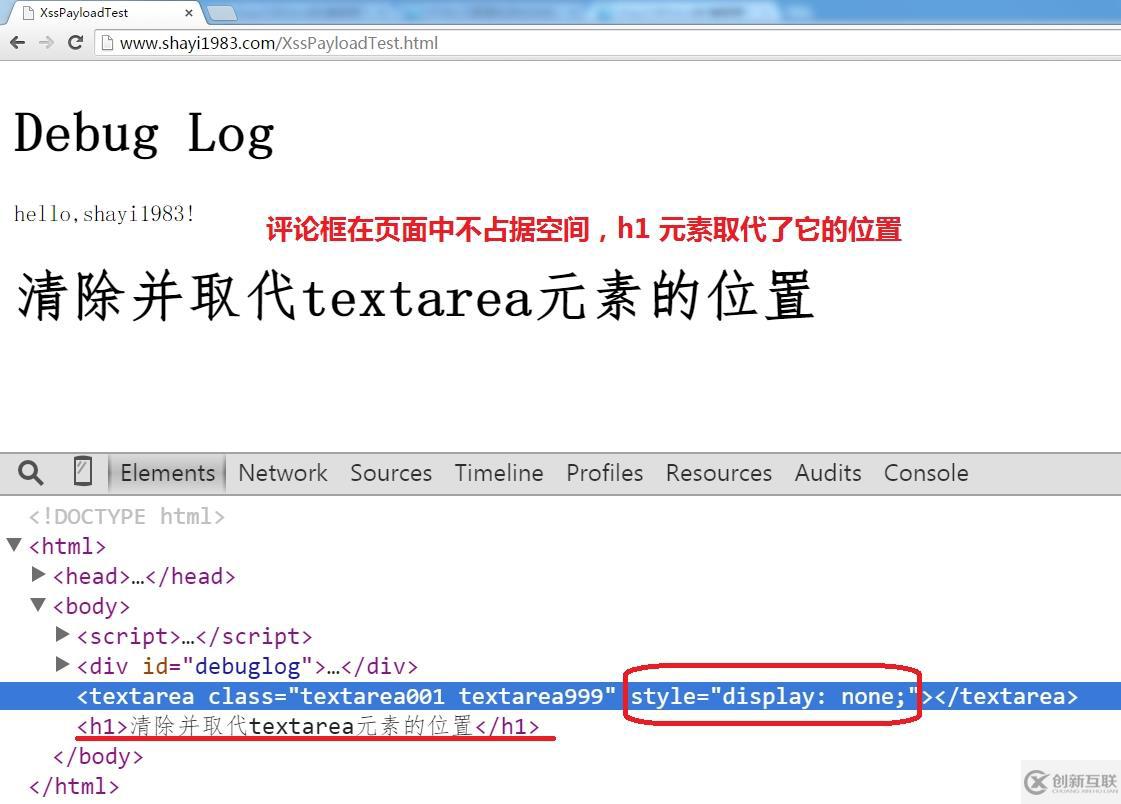Expand the head node triangle
This screenshot has width=1121, height=804.
click(39, 574)
